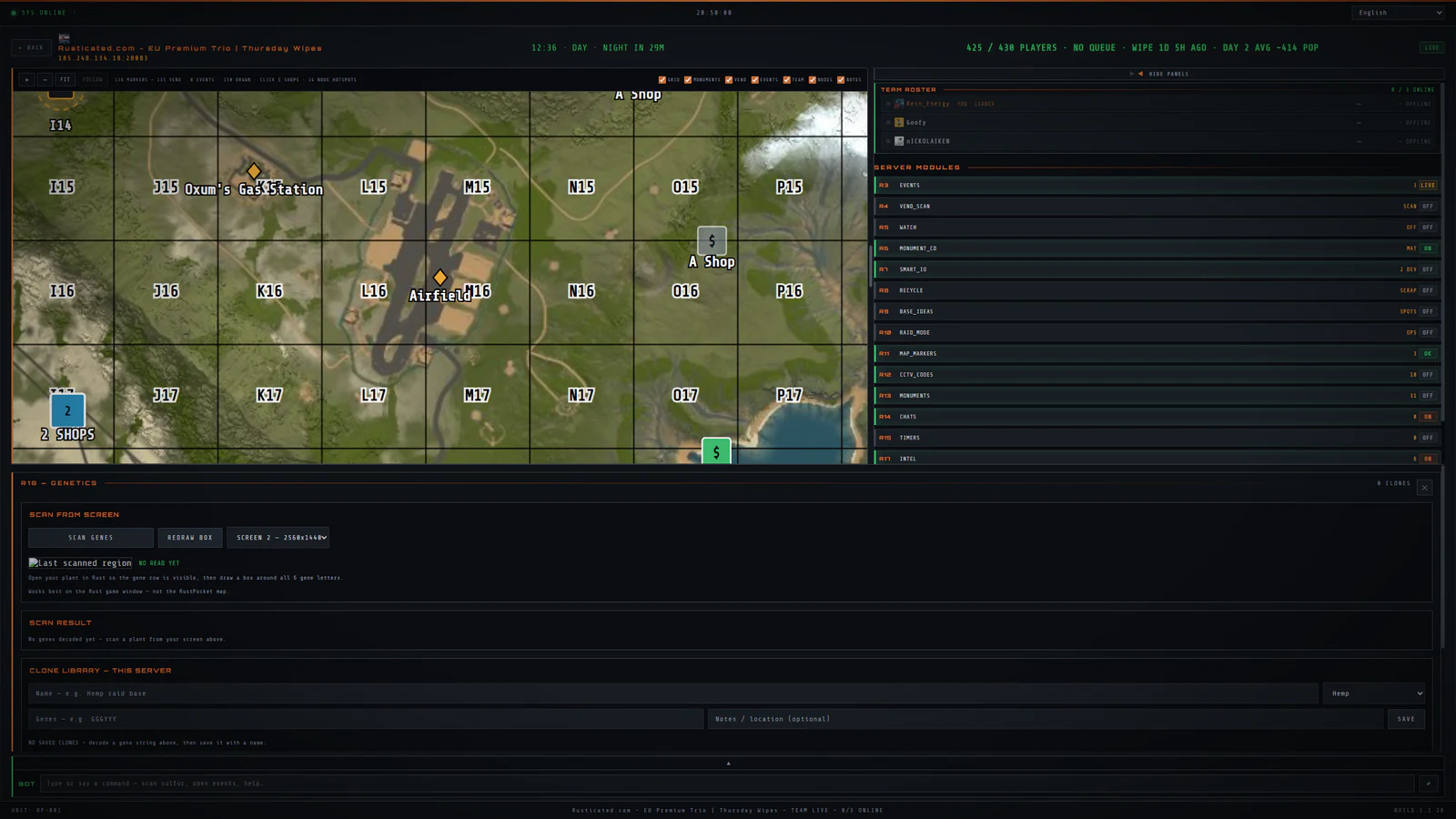
Task: Open the R8 RECYCLE module row
Action: [1156, 290]
